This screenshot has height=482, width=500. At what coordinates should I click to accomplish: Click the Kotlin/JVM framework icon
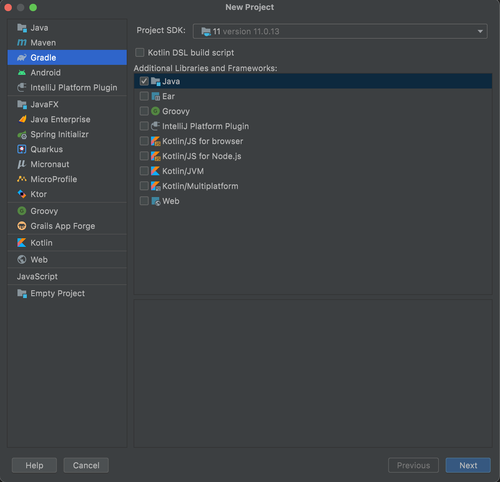(155, 171)
